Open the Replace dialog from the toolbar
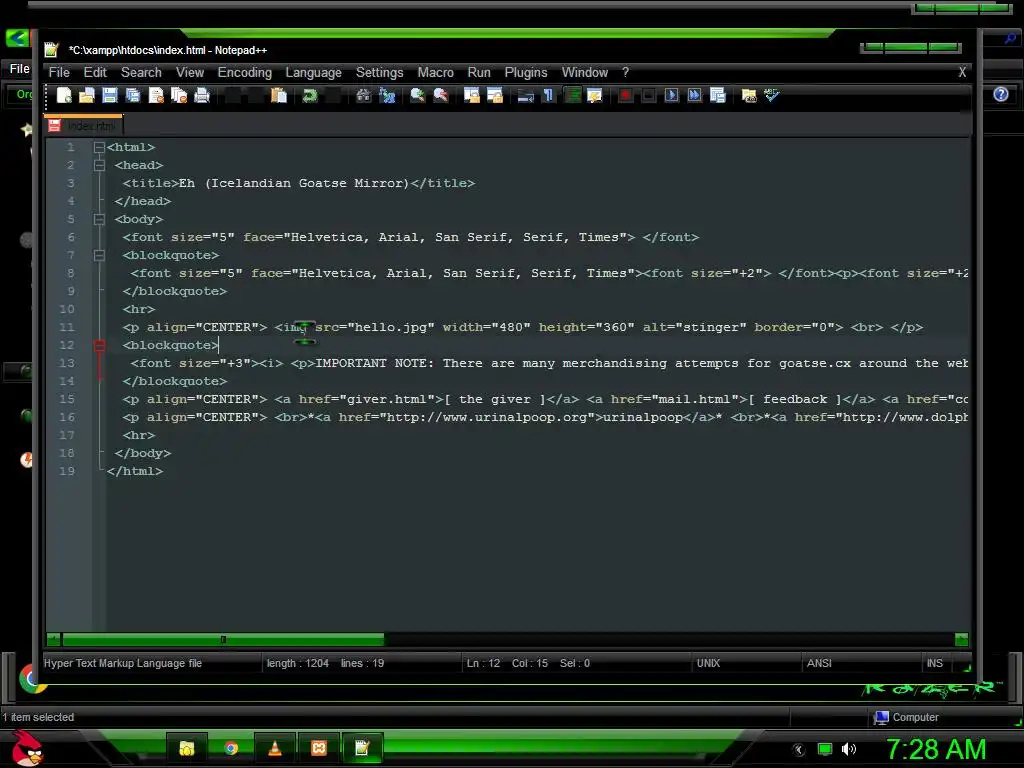 [387, 95]
